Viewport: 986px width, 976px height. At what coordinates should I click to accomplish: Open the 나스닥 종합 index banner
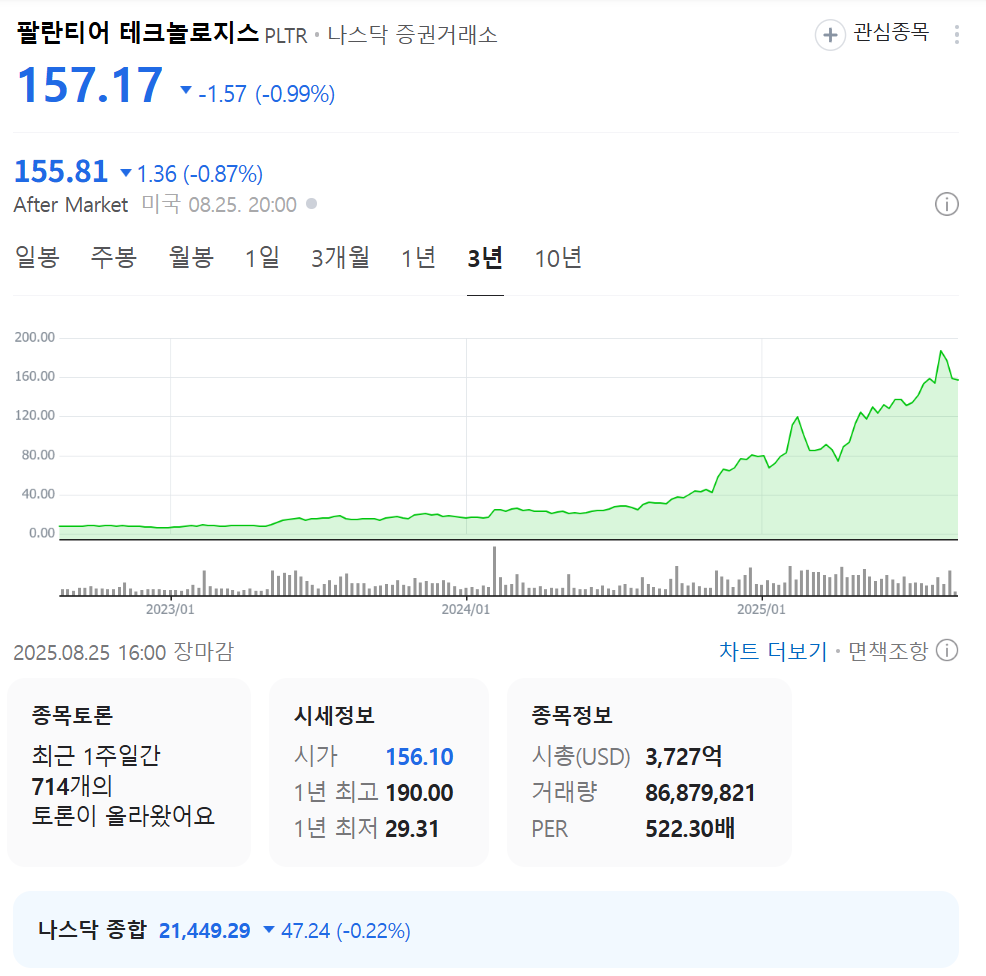click(485, 929)
